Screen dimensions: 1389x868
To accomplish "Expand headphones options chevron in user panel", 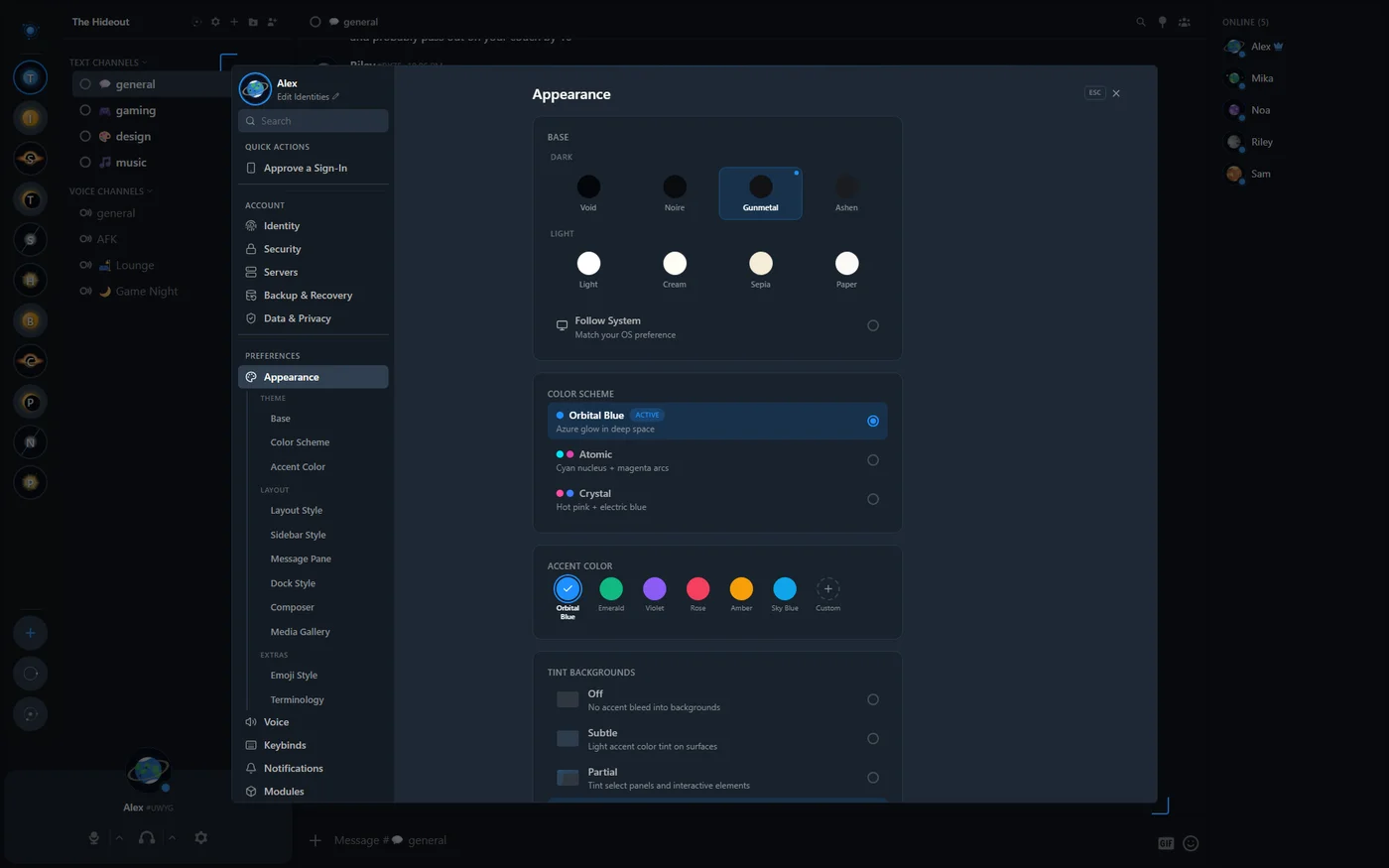I will tap(172, 838).
